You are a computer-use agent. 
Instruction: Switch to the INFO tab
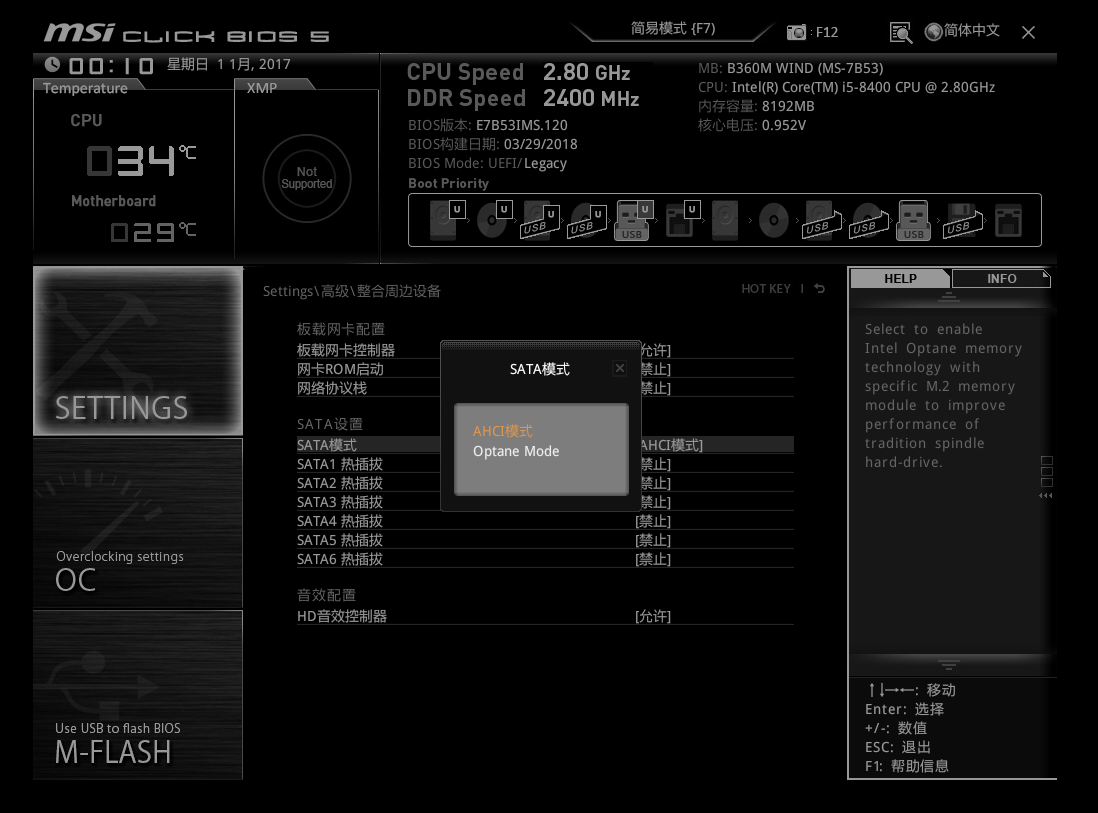click(1001, 279)
